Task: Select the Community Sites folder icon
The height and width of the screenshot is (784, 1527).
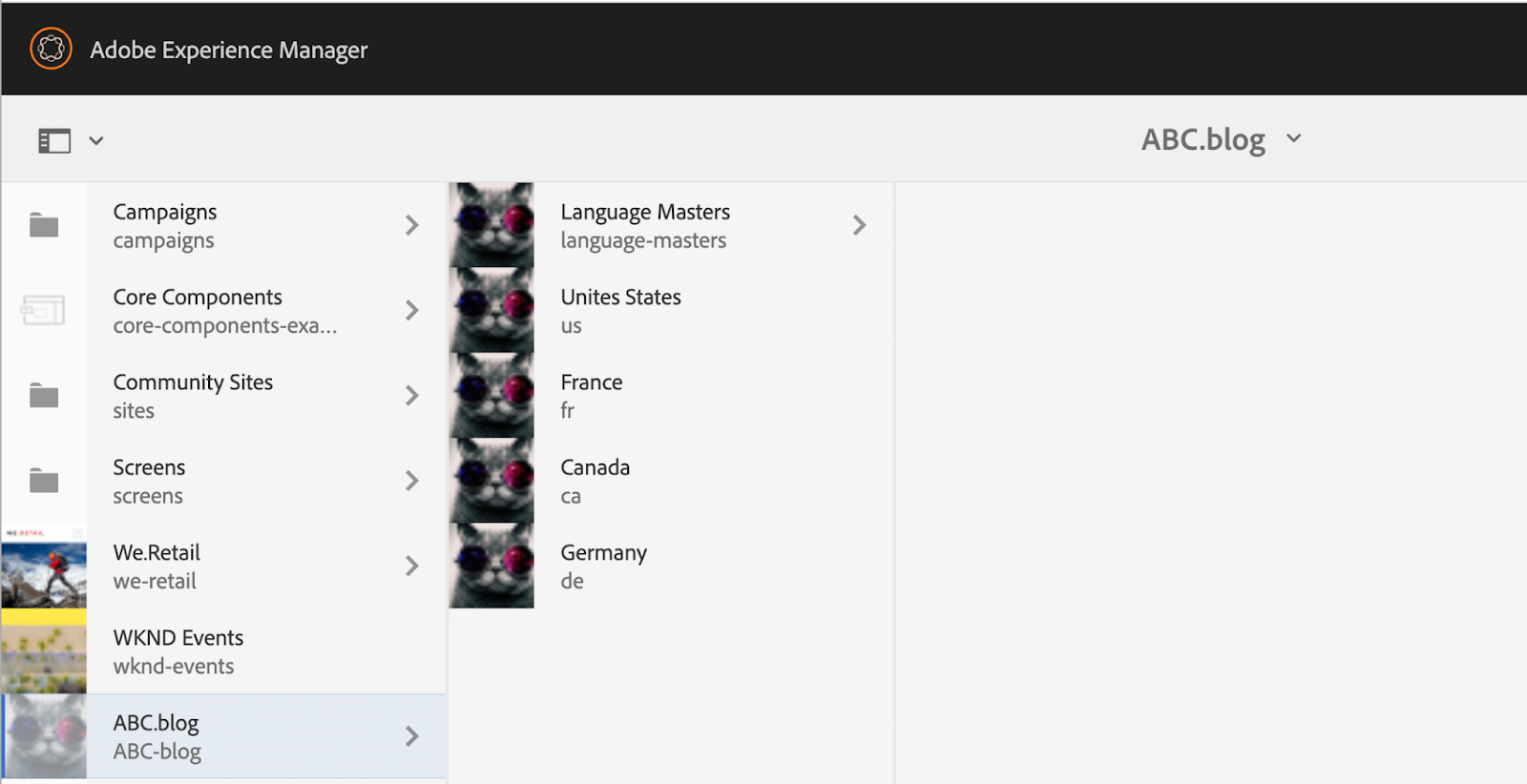Action: point(44,395)
